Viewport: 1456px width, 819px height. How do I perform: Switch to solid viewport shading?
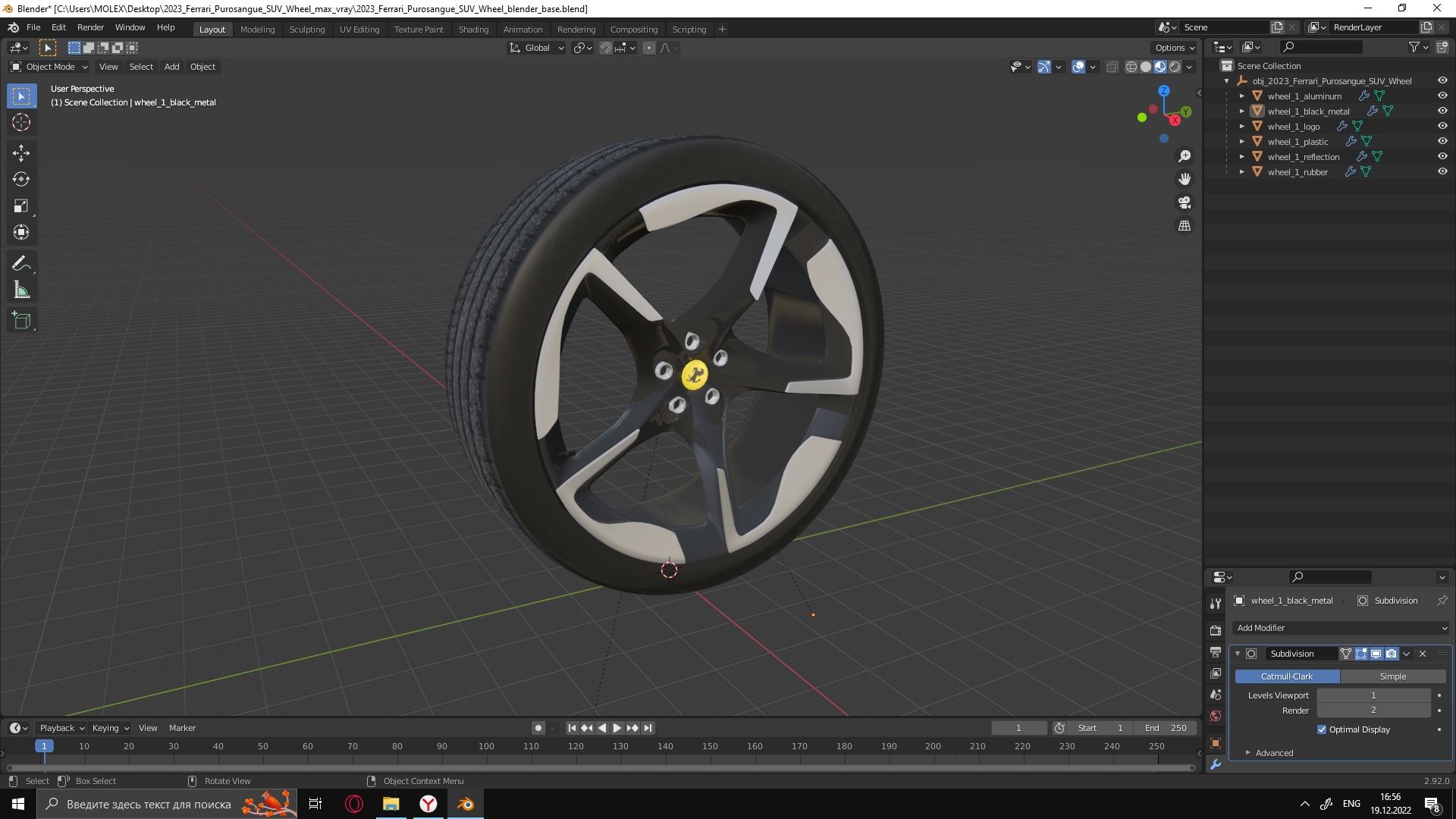(x=1146, y=67)
